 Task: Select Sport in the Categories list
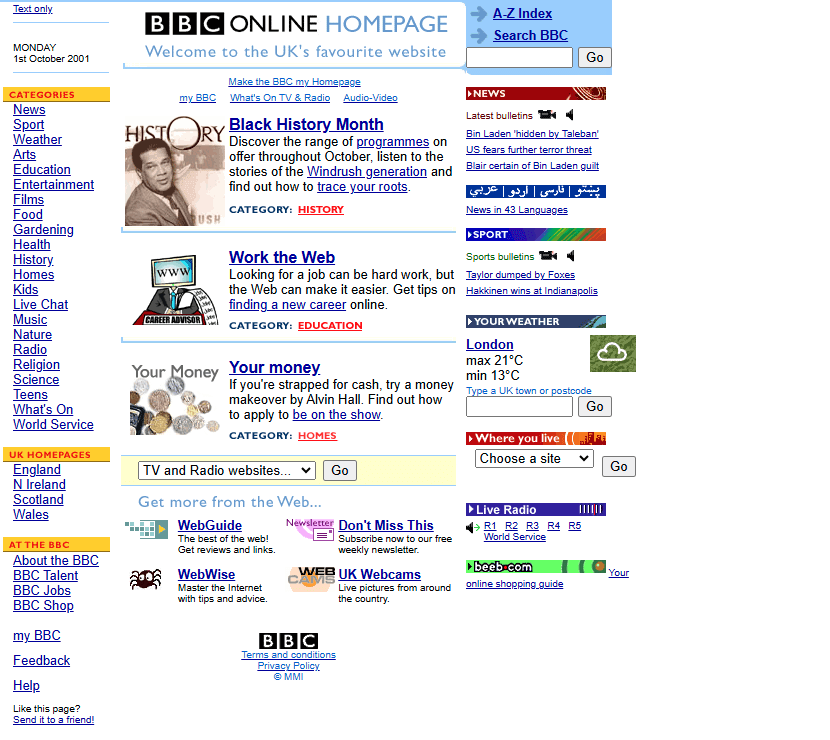click(x=29, y=125)
